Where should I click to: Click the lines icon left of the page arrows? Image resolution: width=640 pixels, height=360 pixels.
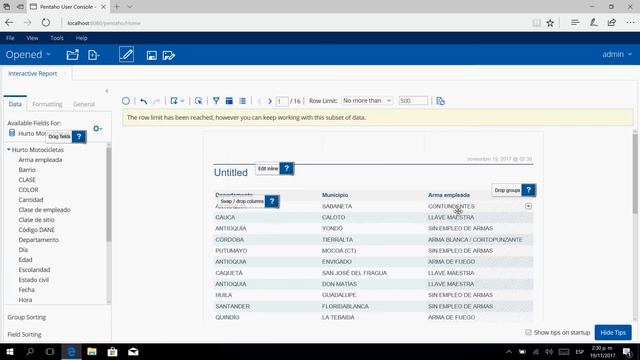242,101
